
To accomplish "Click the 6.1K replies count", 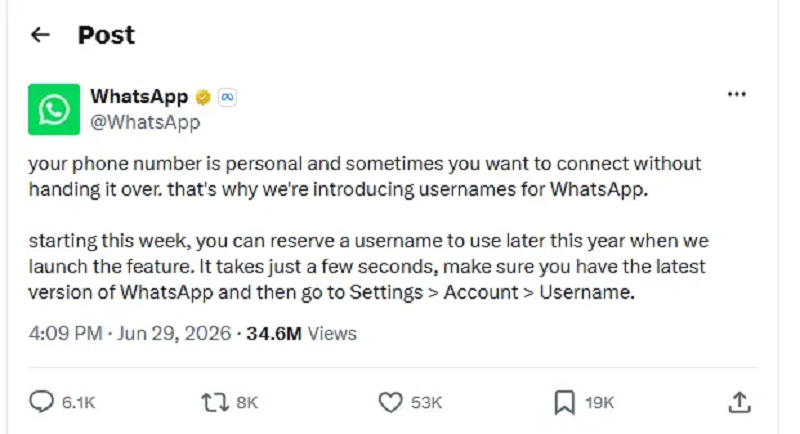I will pyautogui.click(x=79, y=403).
